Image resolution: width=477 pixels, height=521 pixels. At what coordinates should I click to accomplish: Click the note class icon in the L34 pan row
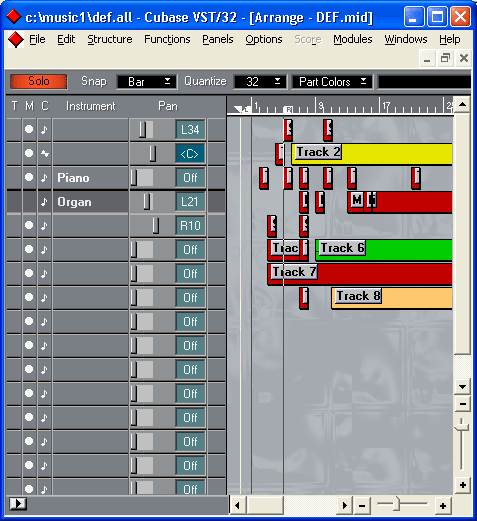(x=44, y=130)
